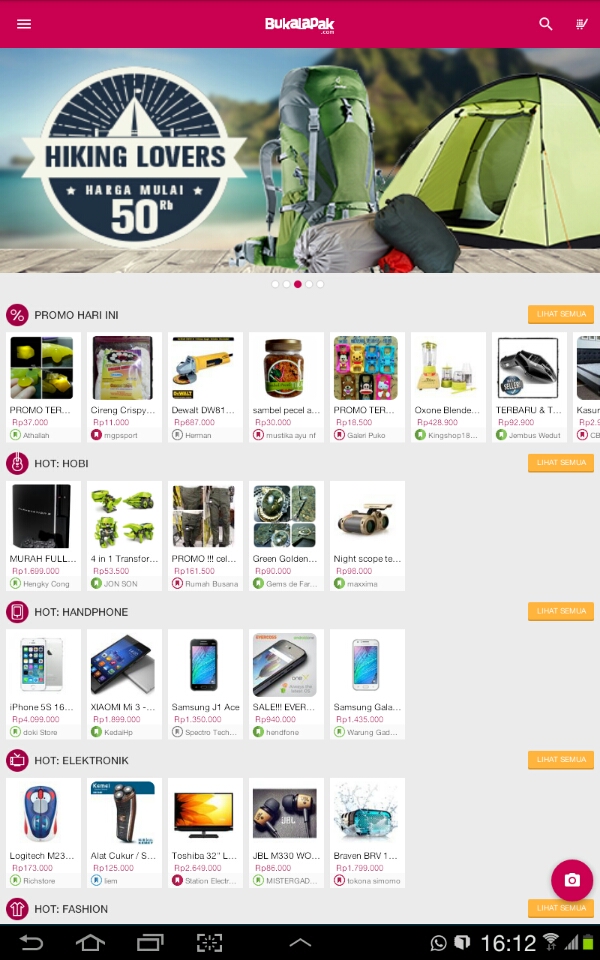This screenshot has width=600, height=960.
Task: Tap the search magnifier icon
Action: [546, 24]
